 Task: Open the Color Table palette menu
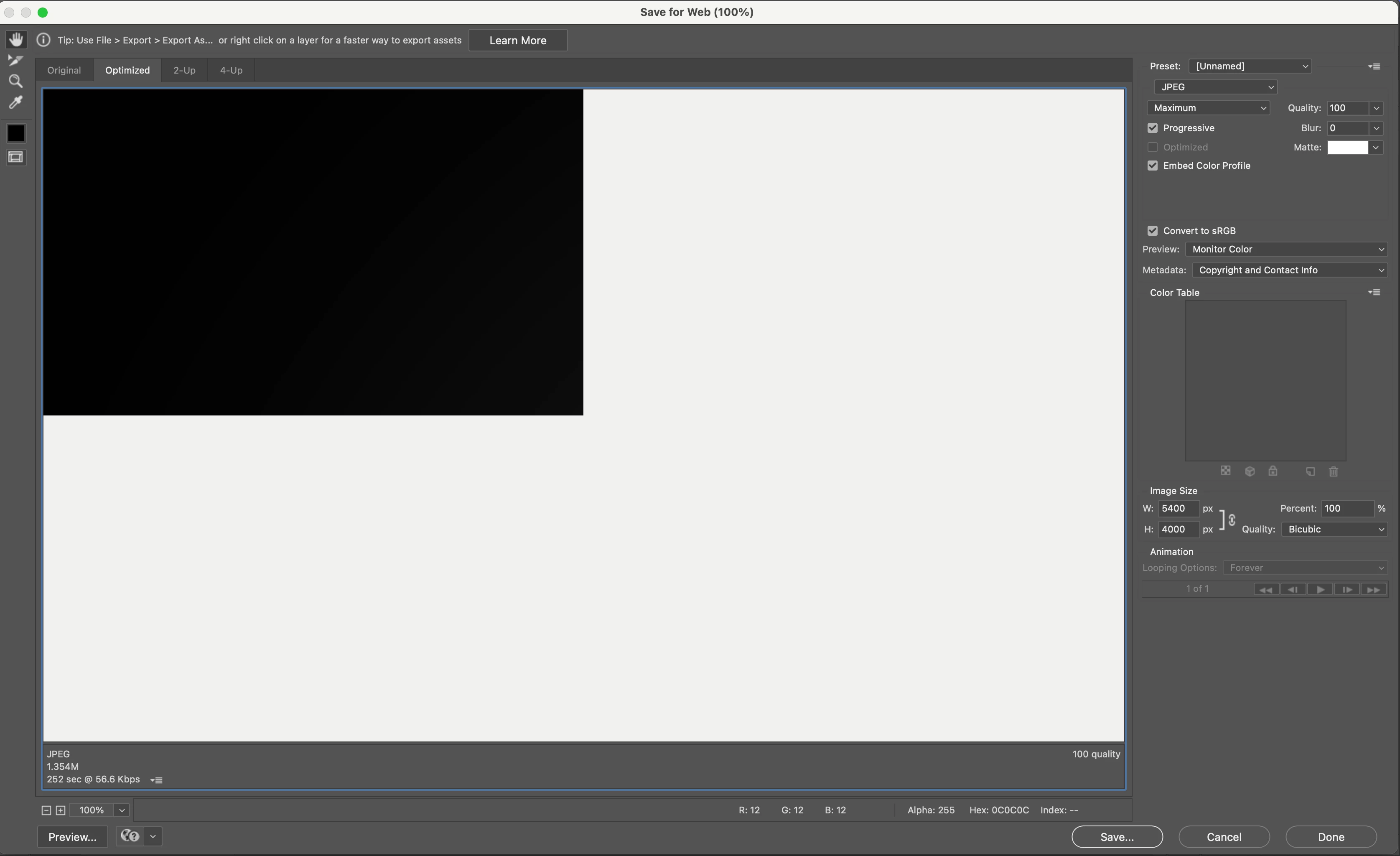[x=1375, y=292]
